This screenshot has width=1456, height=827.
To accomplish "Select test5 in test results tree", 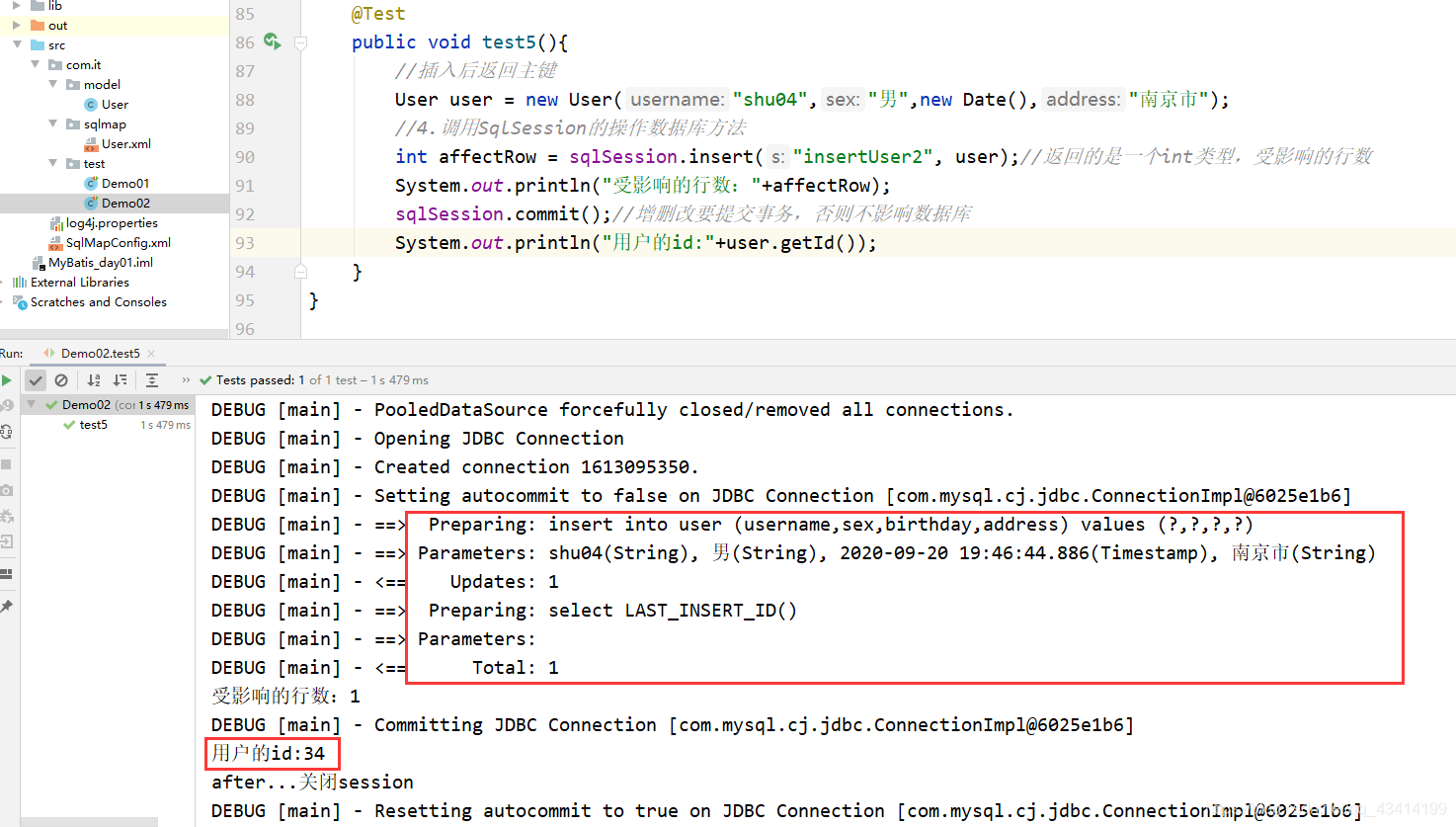I will tap(94, 425).
